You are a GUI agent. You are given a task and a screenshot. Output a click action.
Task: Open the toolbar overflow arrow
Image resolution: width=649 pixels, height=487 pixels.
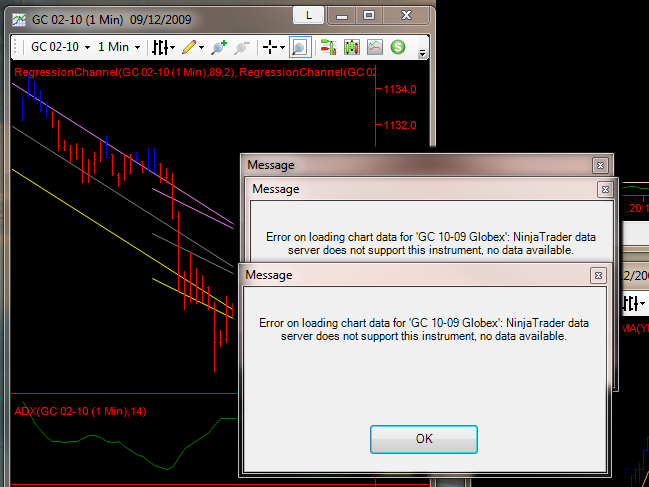422,53
